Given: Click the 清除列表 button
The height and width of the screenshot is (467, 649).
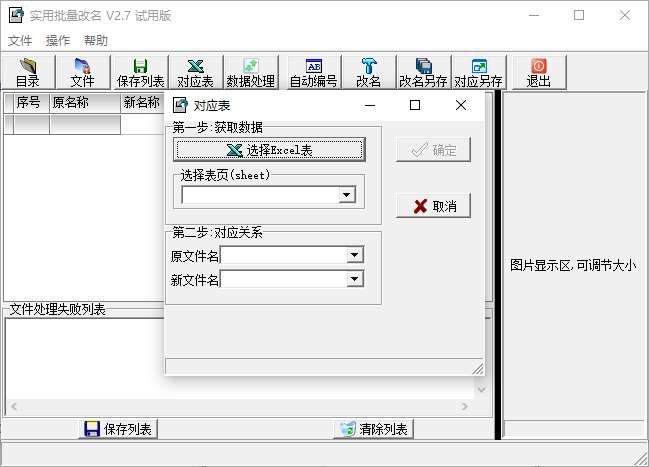Looking at the screenshot, I should click(374, 429).
